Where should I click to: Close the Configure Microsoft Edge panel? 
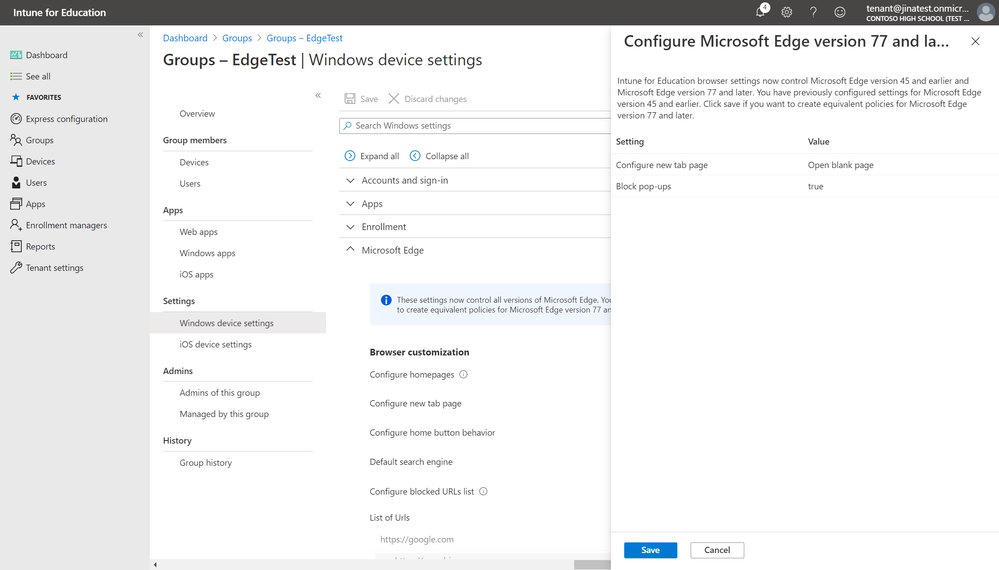[x=975, y=41]
